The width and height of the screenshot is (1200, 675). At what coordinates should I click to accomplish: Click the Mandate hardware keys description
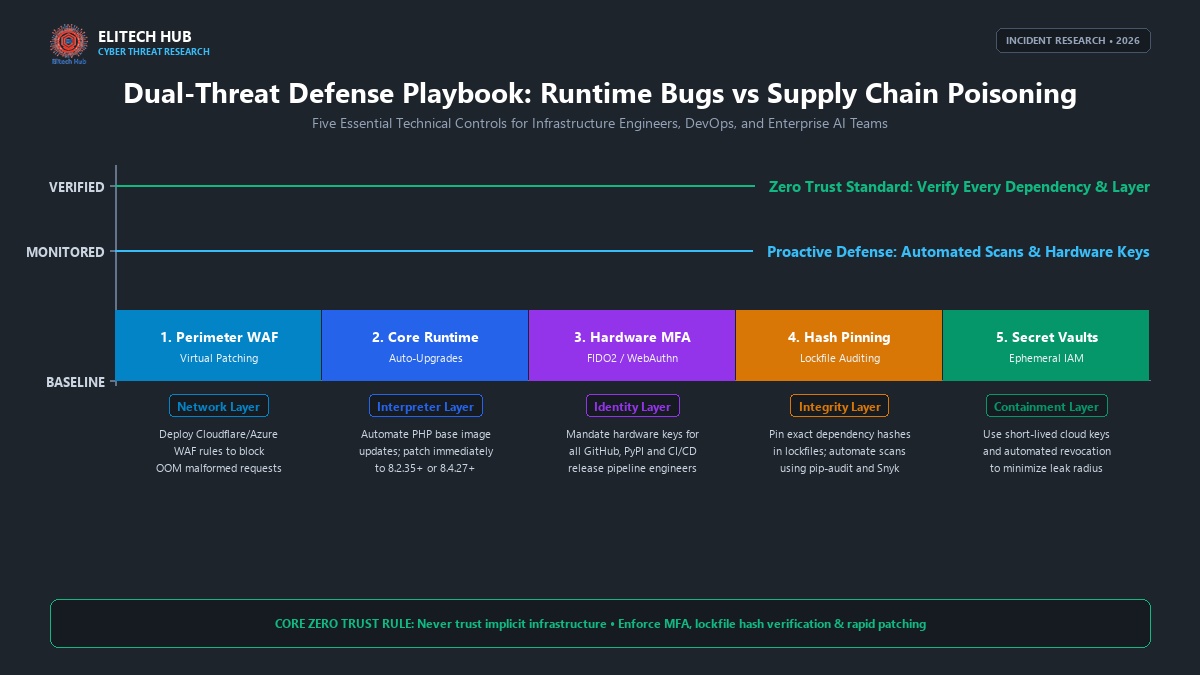pyautogui.click(x=632, y=451)
